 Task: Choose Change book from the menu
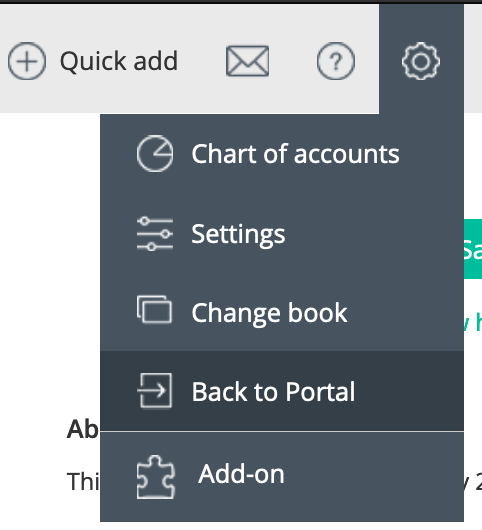282,313
